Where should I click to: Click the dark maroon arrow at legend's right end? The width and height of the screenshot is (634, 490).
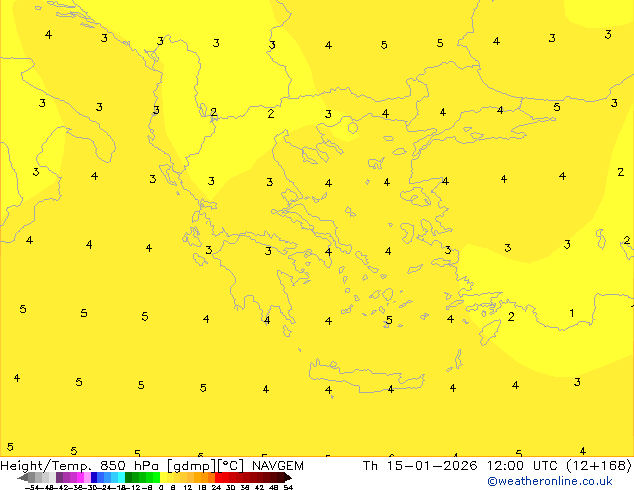coord(288,478)
